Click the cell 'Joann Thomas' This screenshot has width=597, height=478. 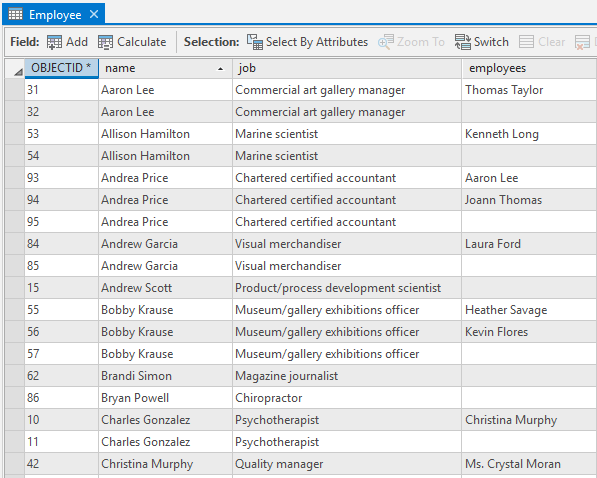pyautogui.click(x=529, y=200)
